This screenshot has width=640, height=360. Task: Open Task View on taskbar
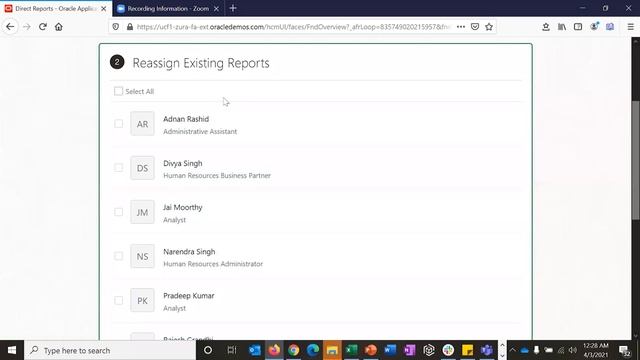[x=232, y=350]
